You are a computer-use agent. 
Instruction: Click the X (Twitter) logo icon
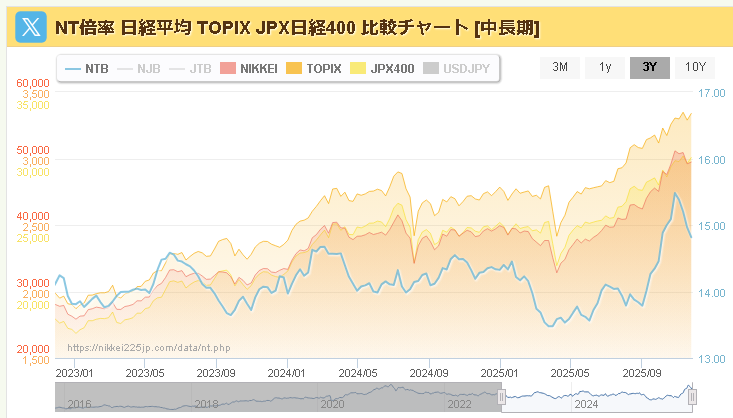tap(33, 28)
